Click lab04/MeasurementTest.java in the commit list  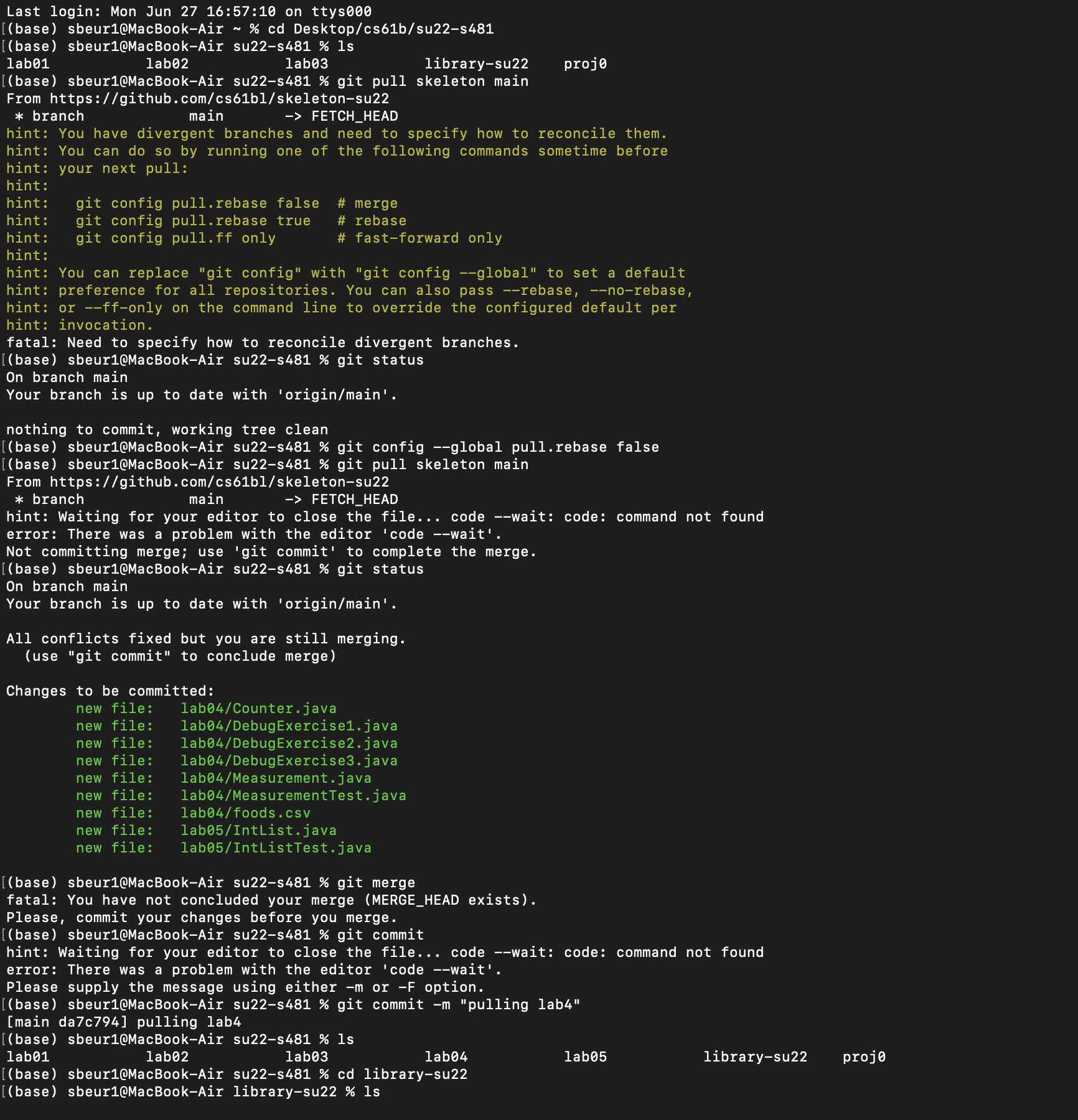pos(293,796)
